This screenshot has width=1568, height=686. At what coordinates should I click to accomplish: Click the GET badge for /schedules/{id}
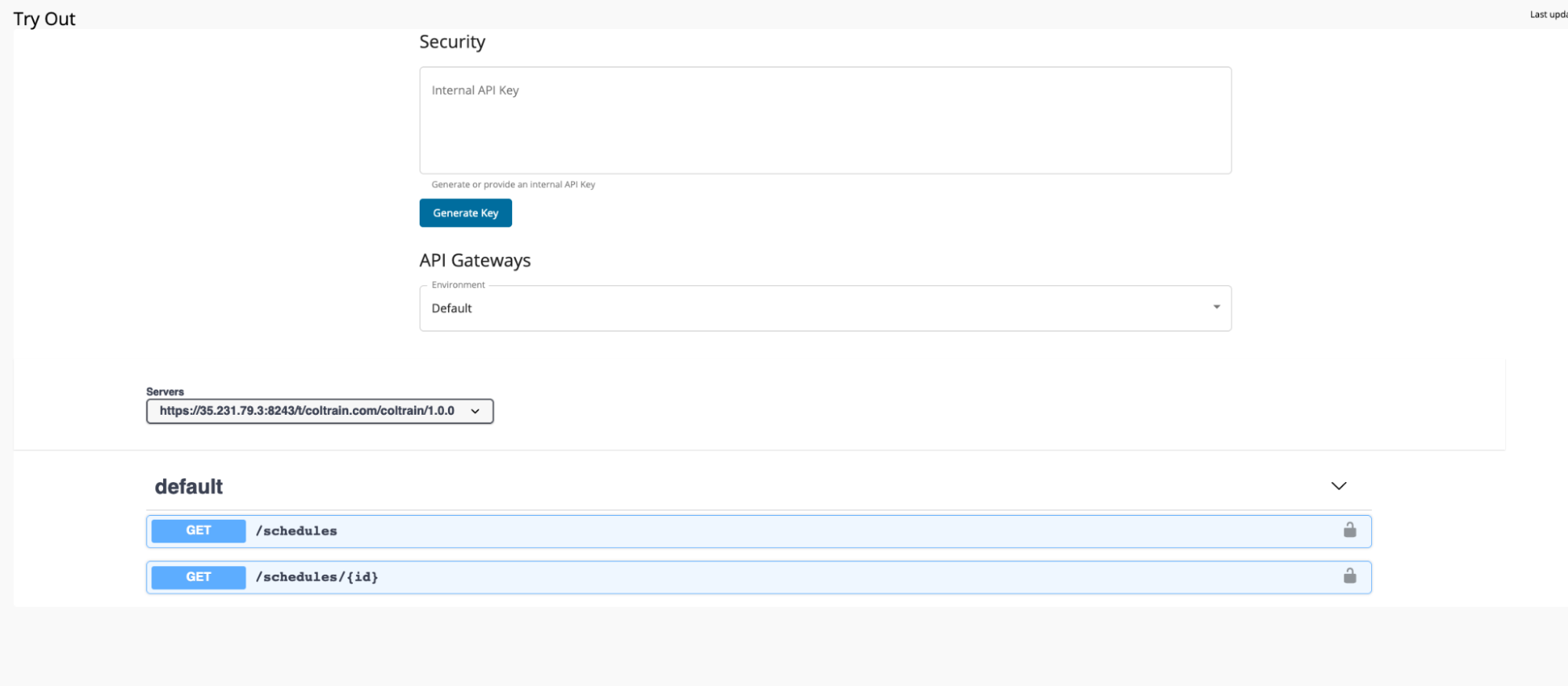pyautogui.click(x=198, y=577)
